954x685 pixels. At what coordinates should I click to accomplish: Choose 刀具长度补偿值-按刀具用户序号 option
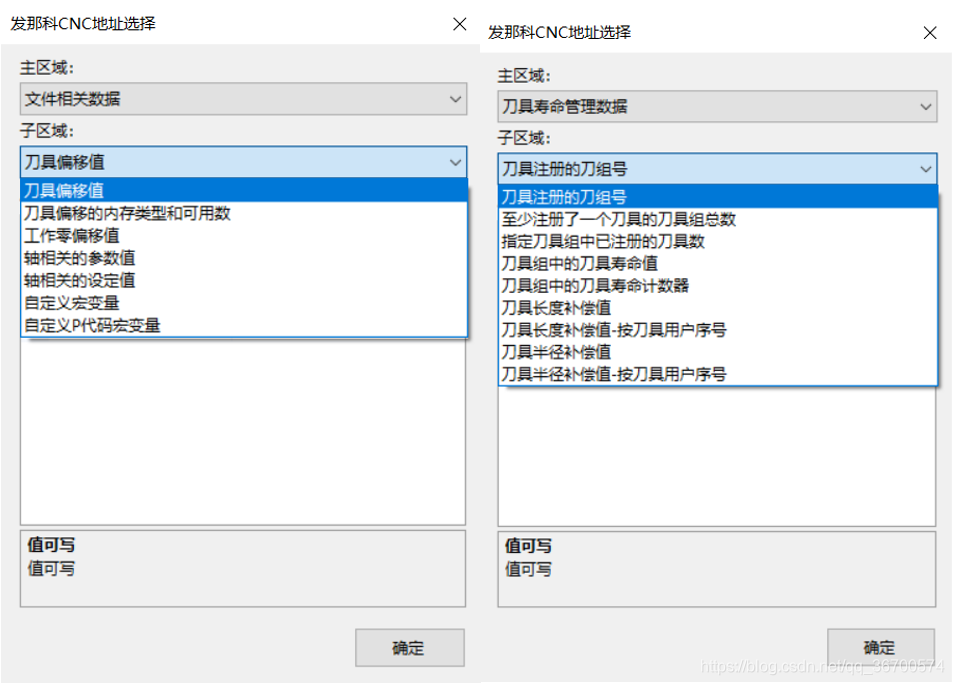pos(717,330)
